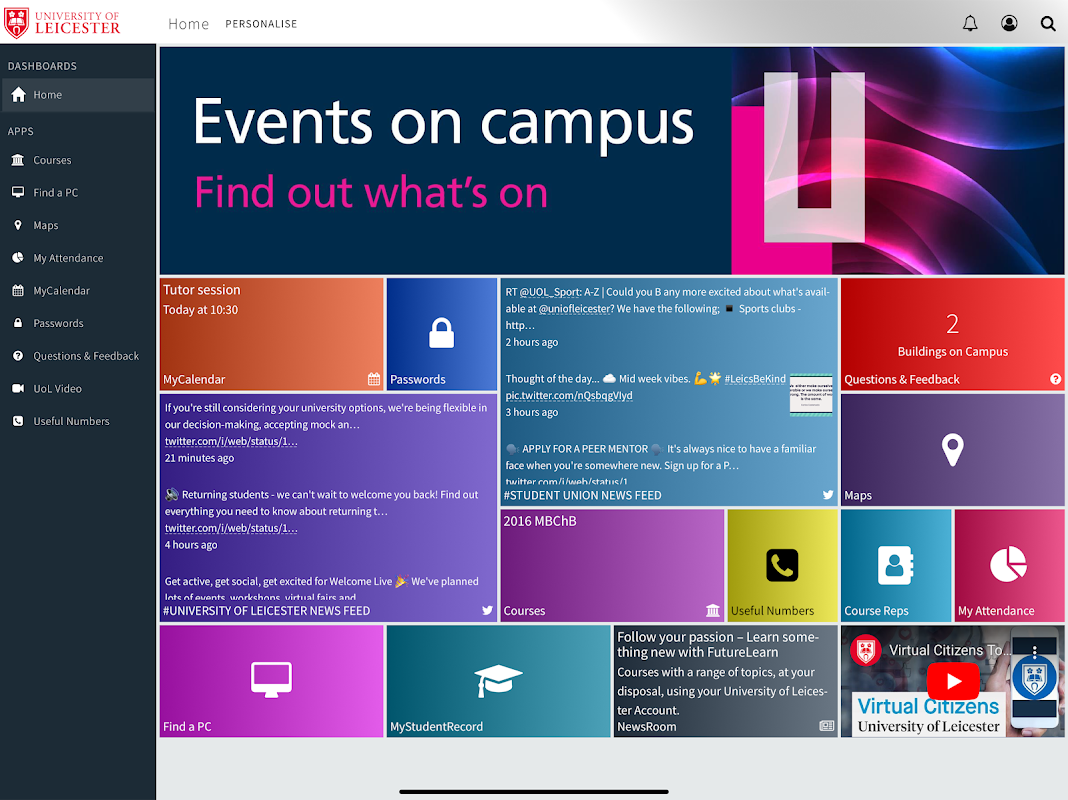Open the user profile icon

[x=1009, y=24]
